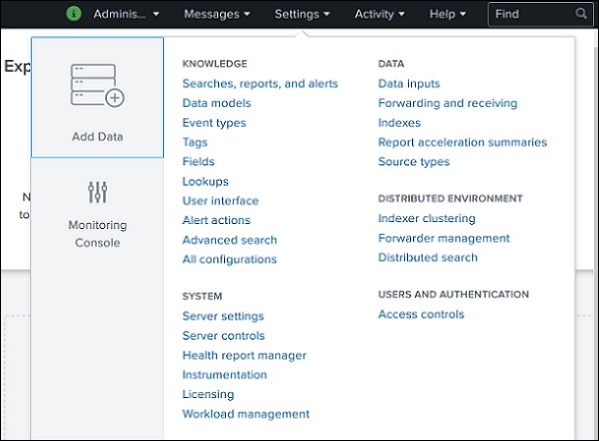Open the Help menu
This screenshot has height=441, width=599.
pos(447,14)
